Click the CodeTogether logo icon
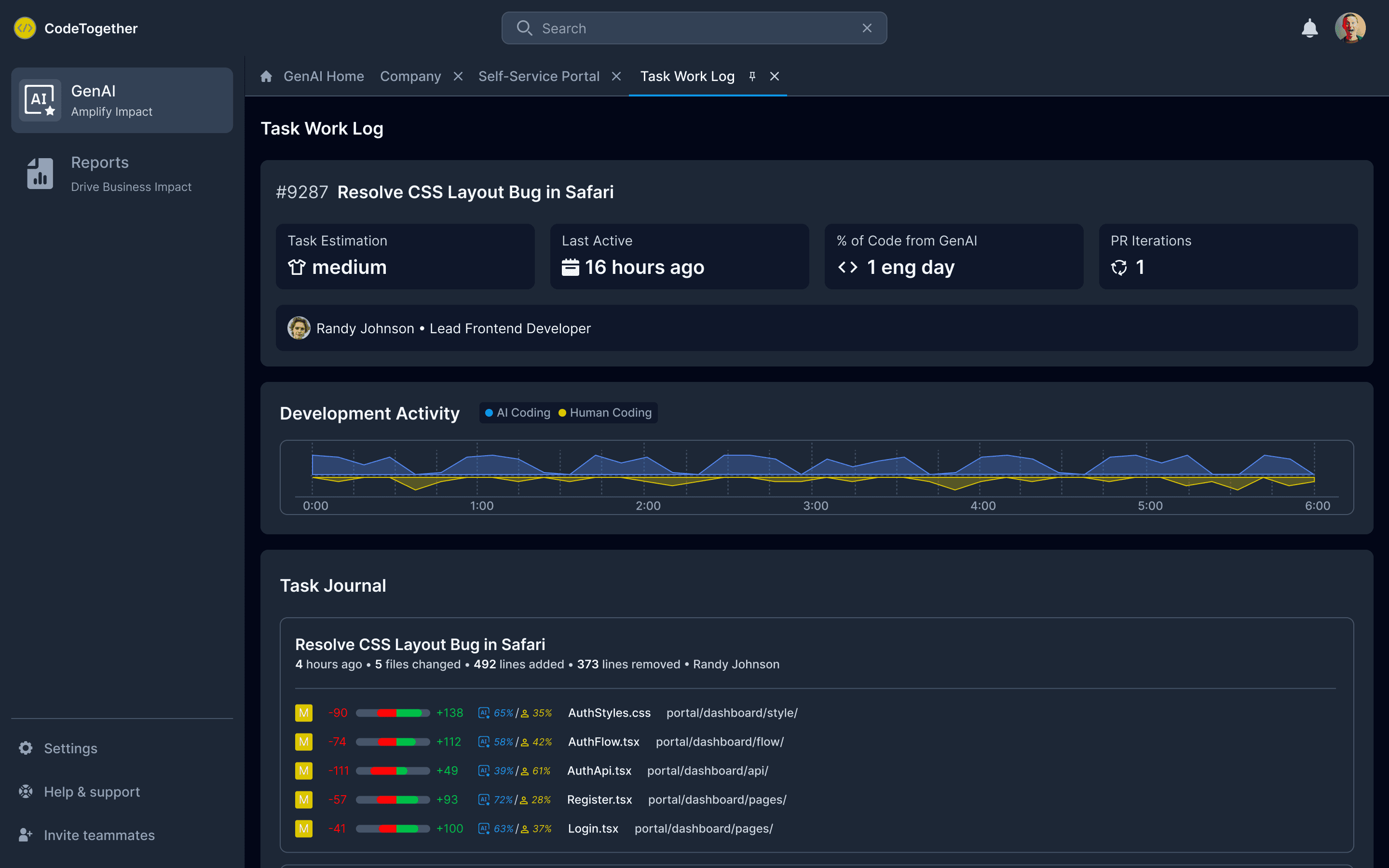Screen dimensions: 1389x868 pyautogui.click(x=25, y=28)
